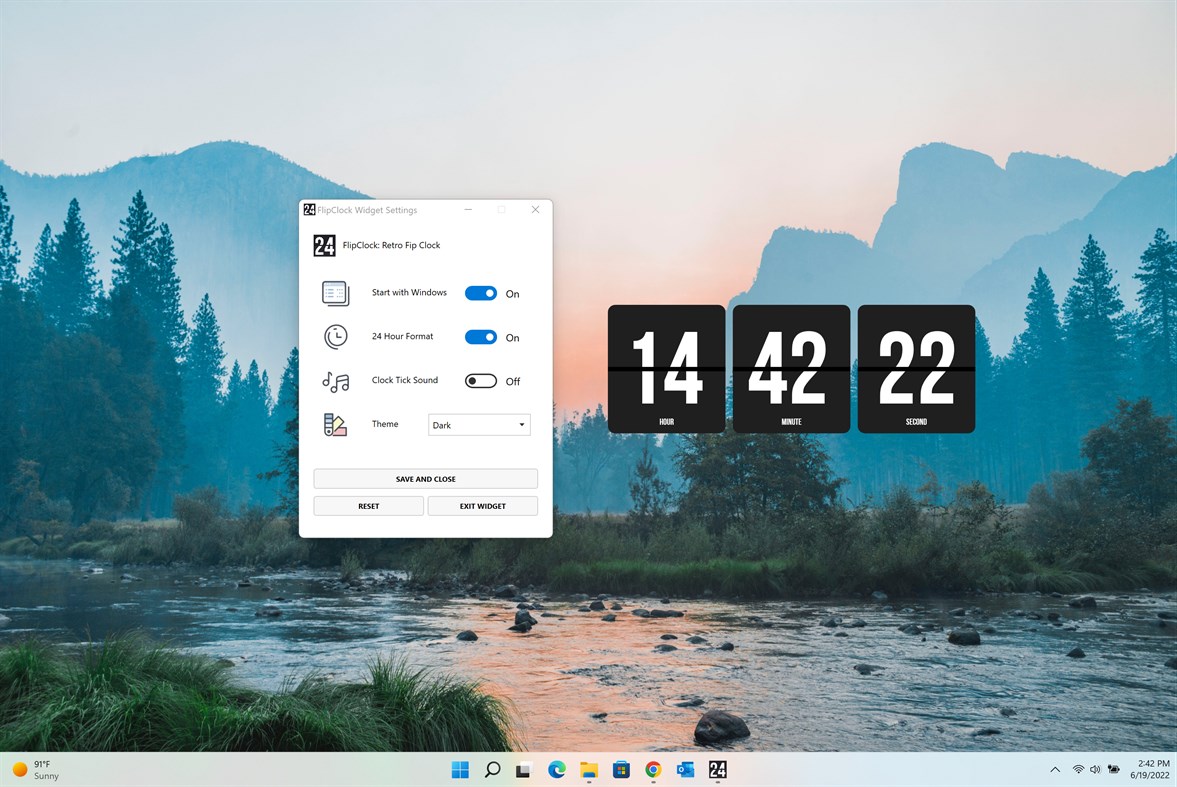Click the musical notes icon for Clock Tick Sound
1177x787 pixels.
[x=335, y=380]
